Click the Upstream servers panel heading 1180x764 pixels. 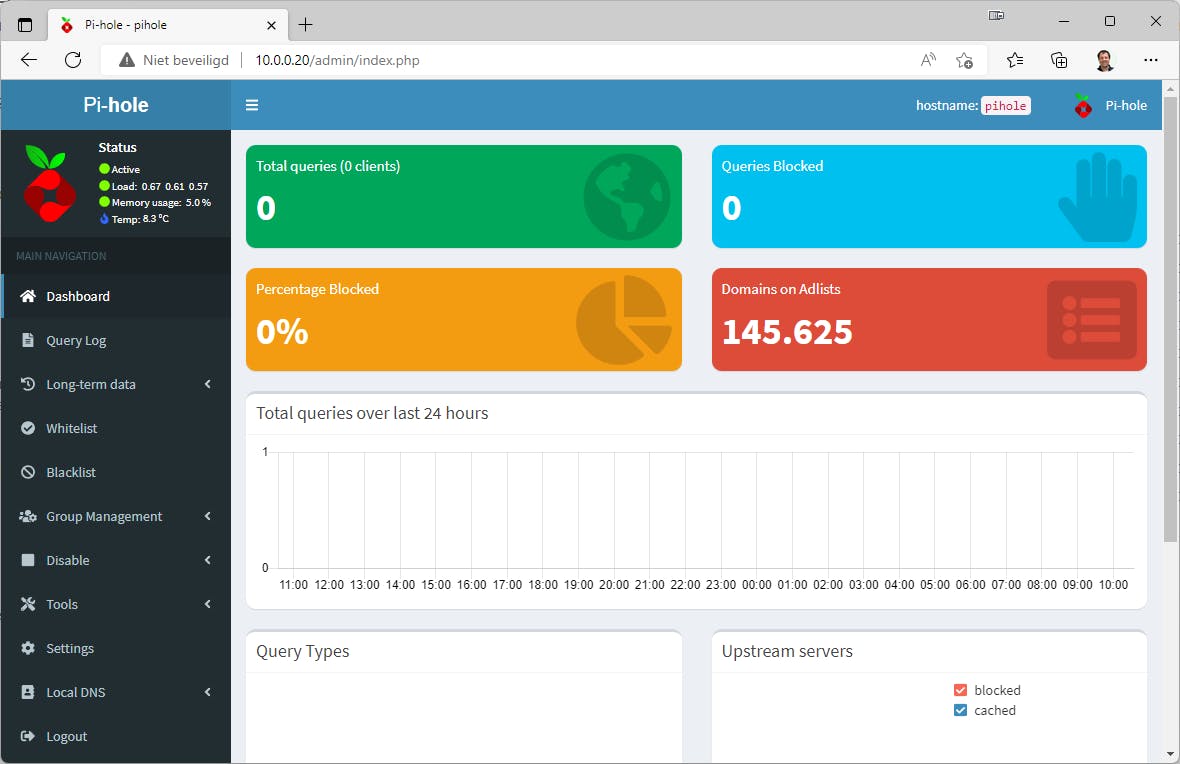pyautogui.click(x=787, y=651)
